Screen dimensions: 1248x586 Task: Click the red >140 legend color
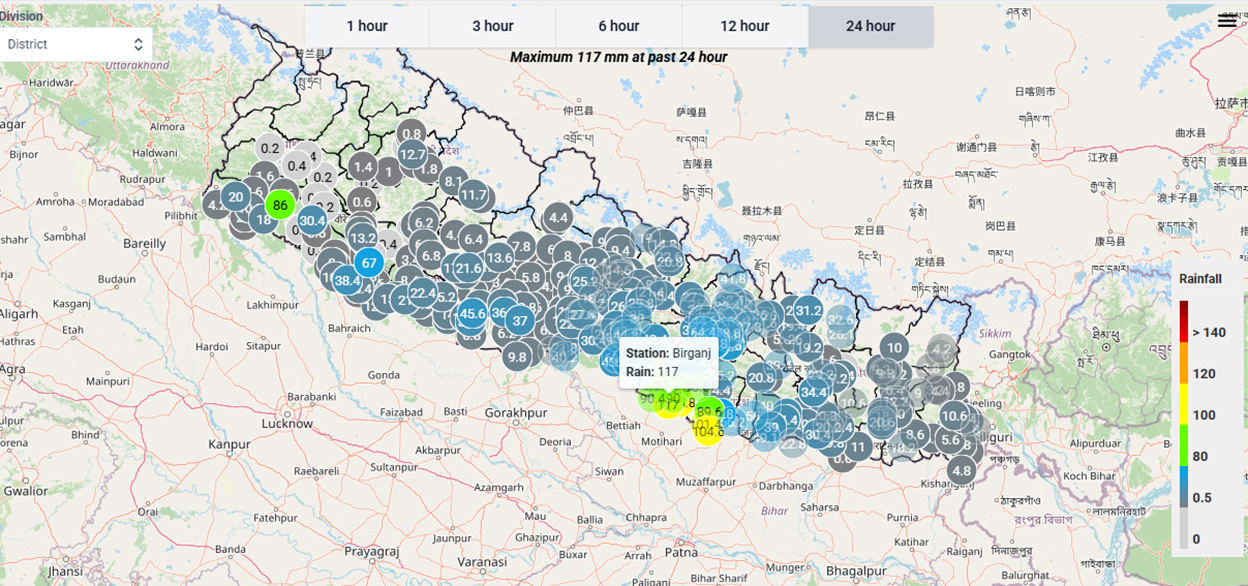tap(1184, 320)
